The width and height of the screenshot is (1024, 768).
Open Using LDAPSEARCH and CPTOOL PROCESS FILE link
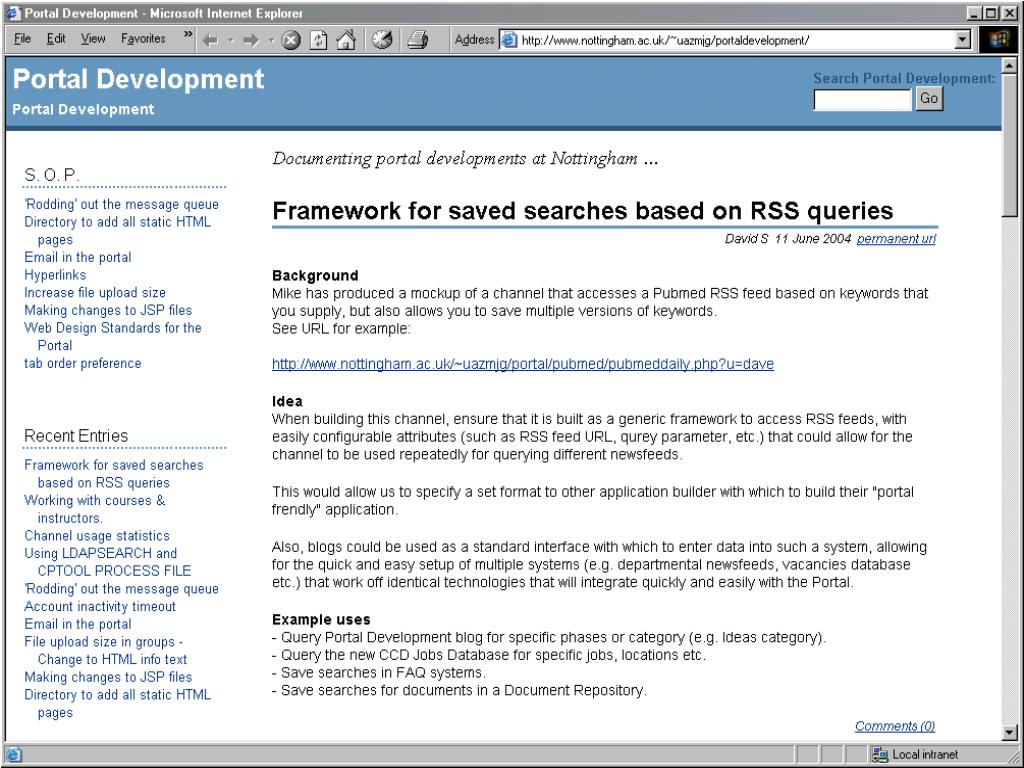pyautogui.click(x=108, y=562)
